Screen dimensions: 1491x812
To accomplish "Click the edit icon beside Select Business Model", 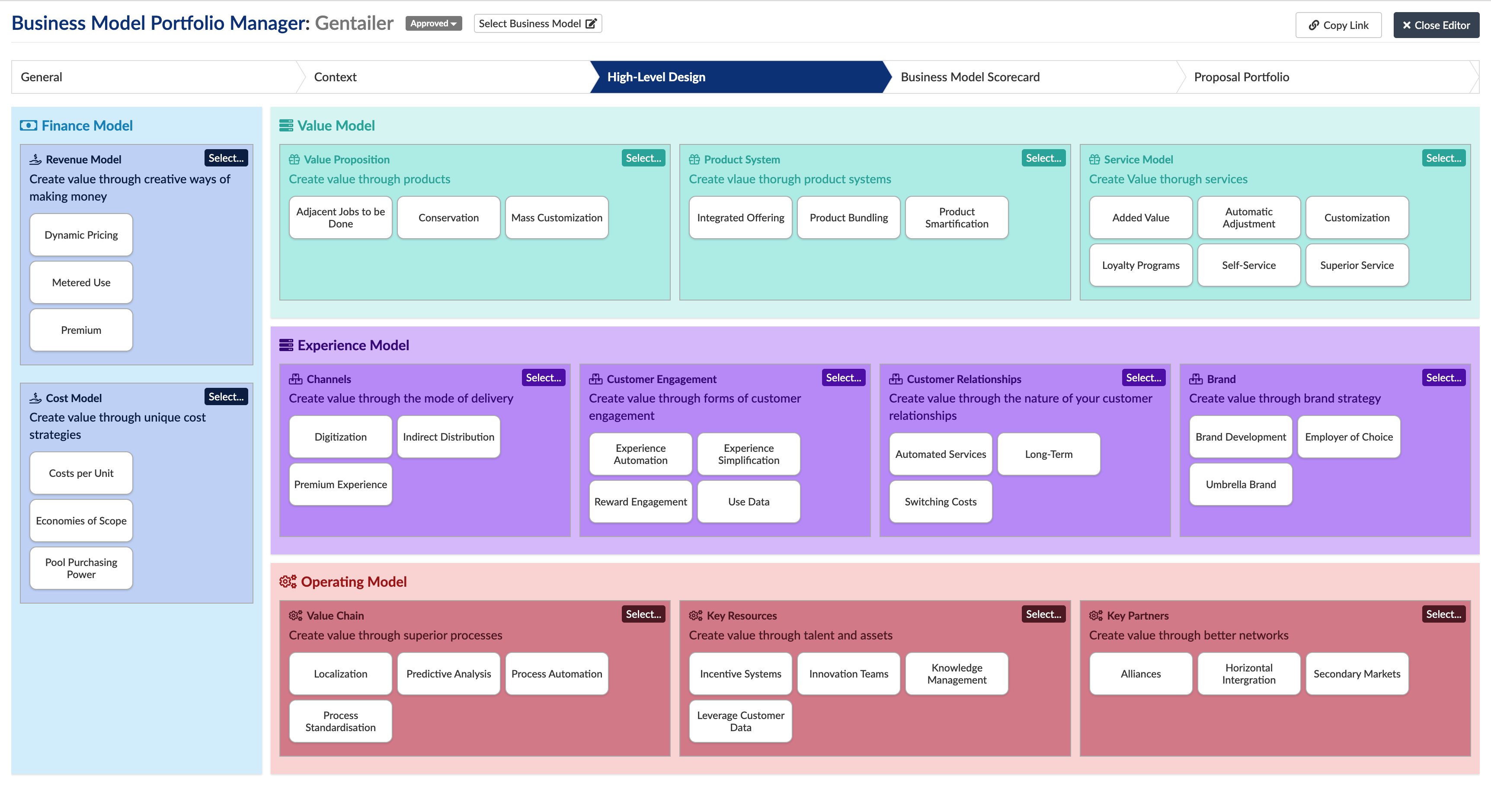I will (590, 24).
